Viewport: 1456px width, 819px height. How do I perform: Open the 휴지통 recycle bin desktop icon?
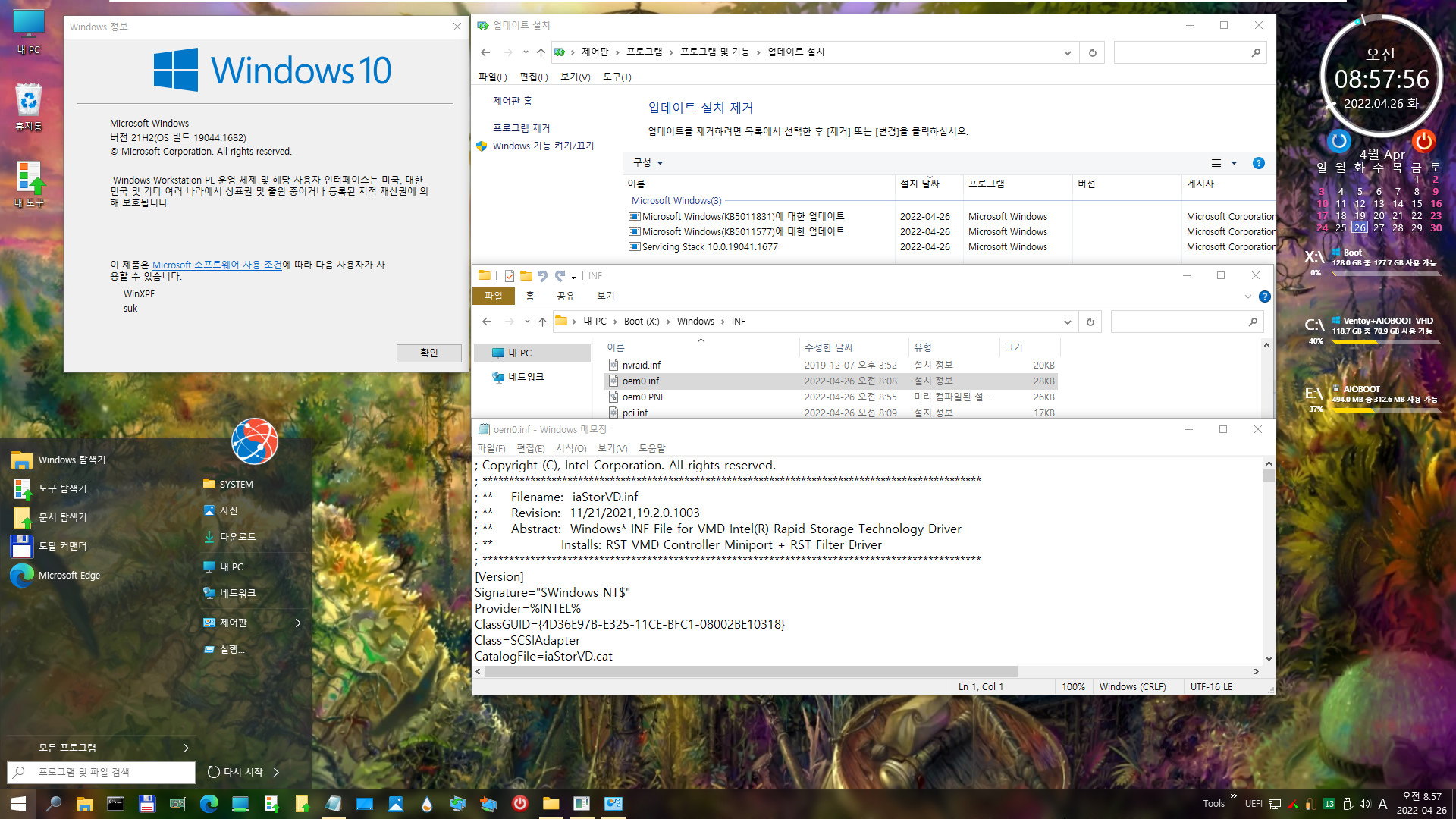point(29,106)
